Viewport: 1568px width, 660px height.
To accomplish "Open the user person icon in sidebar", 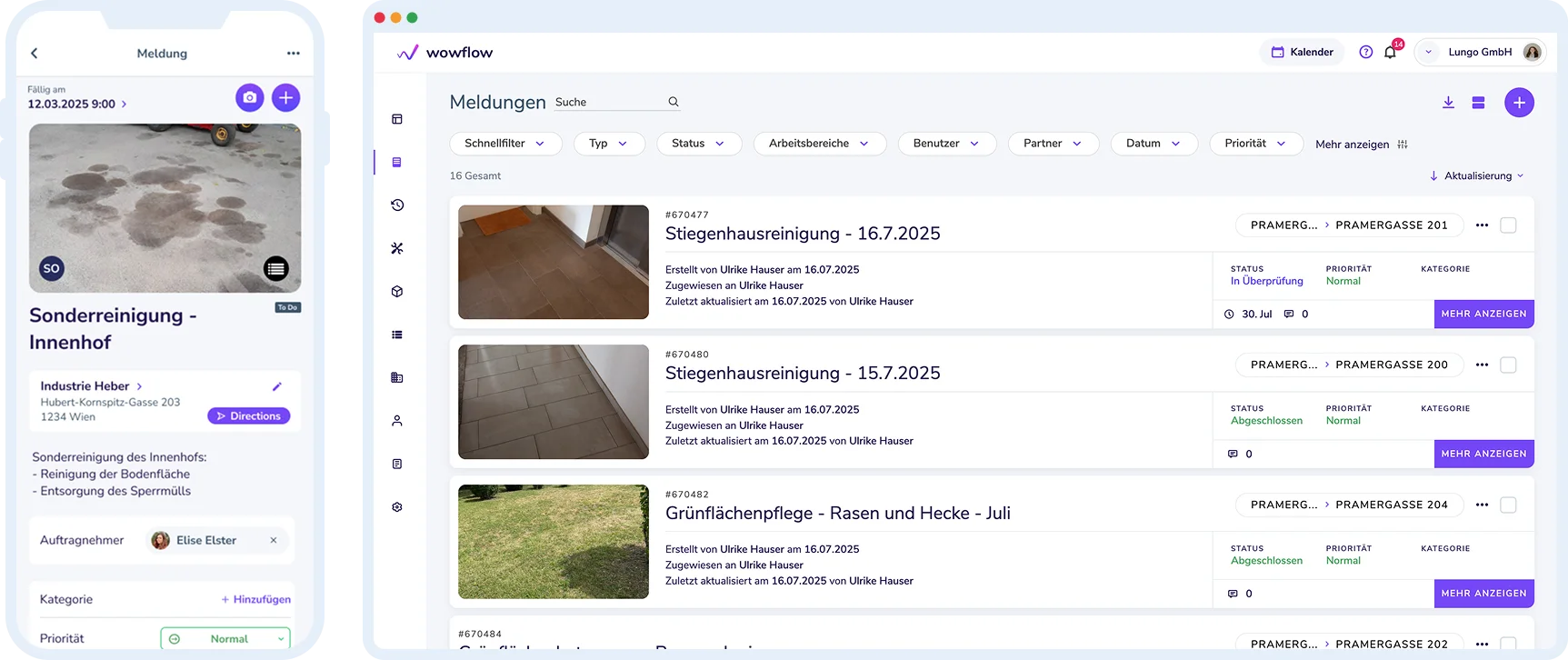I will (397, 421).
